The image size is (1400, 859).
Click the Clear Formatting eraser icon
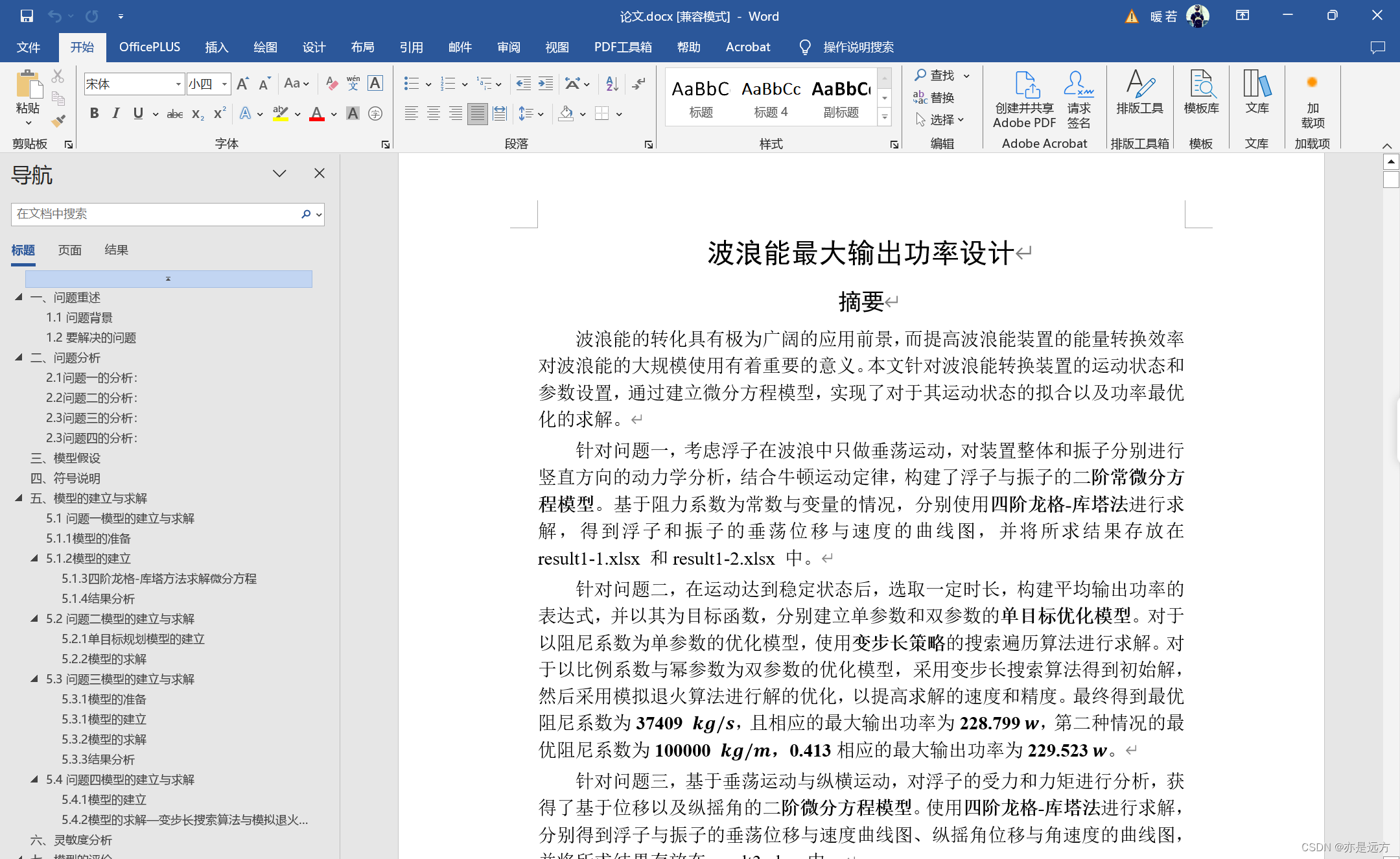point(331,83)
